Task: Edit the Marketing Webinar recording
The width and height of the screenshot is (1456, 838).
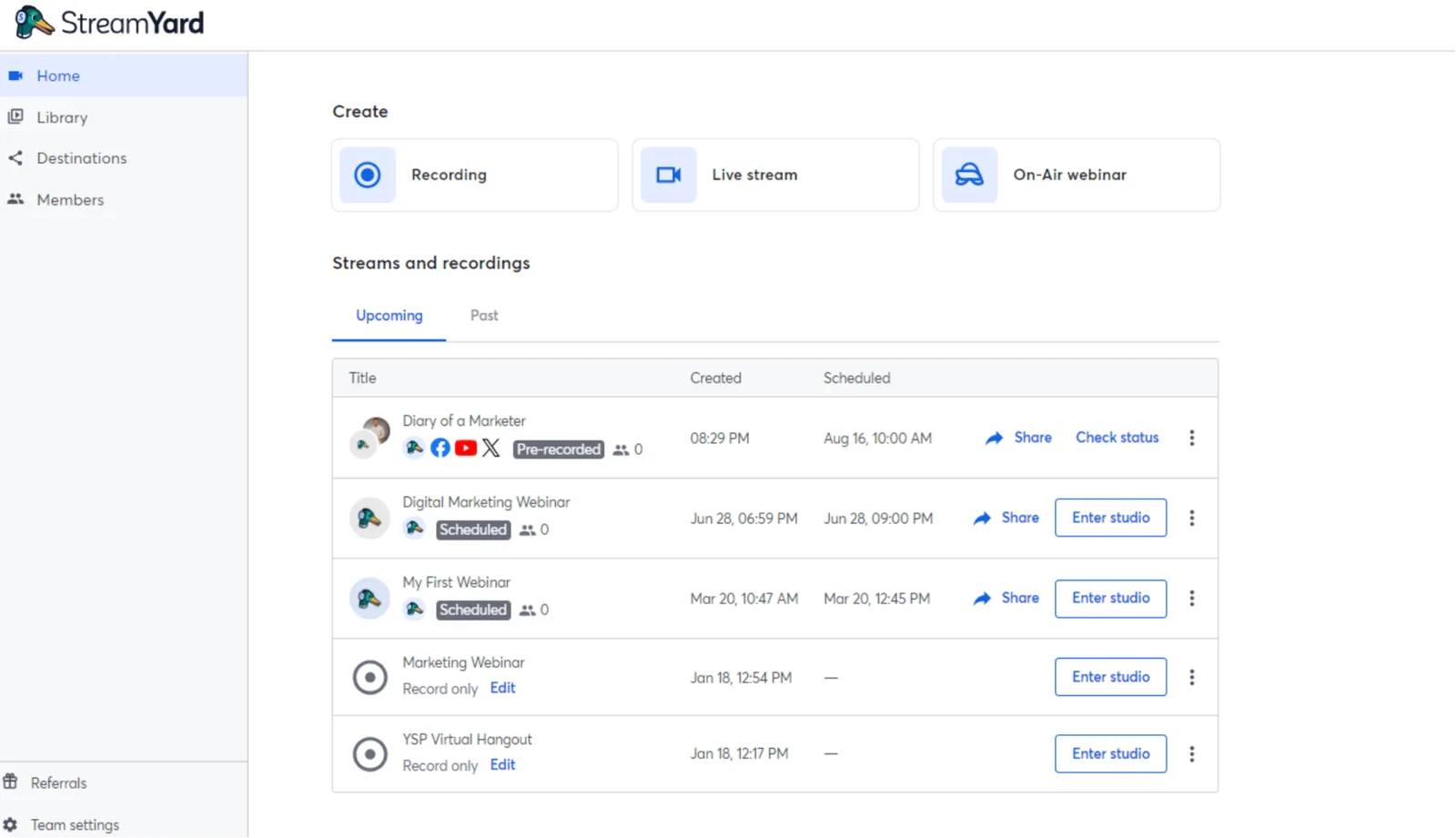Action: pos(502,689)
